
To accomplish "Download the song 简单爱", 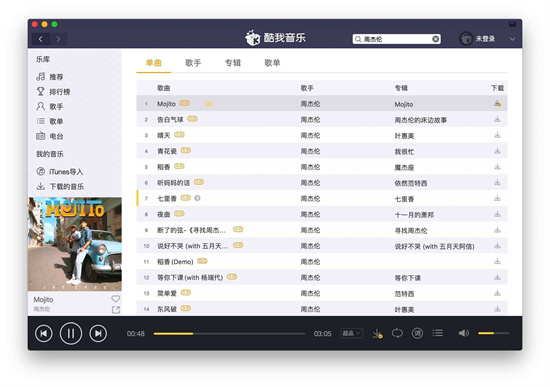I will click(x=497, y=293).
